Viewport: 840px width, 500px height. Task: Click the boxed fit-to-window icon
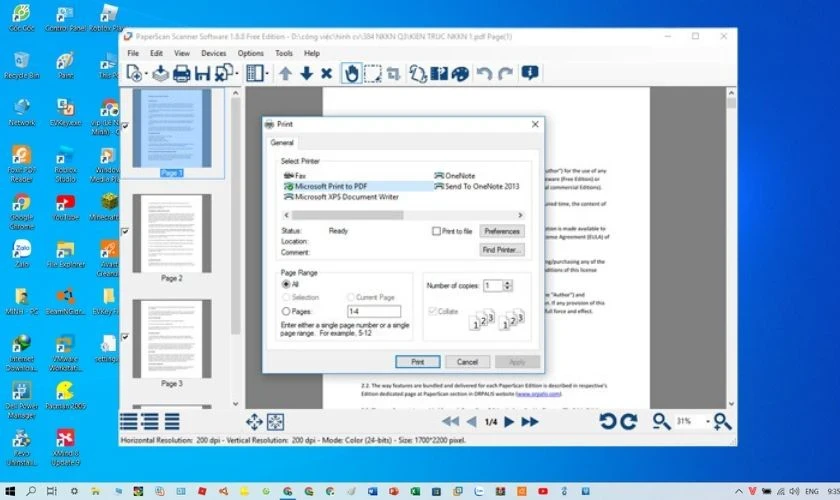click(x=275, y=422)
